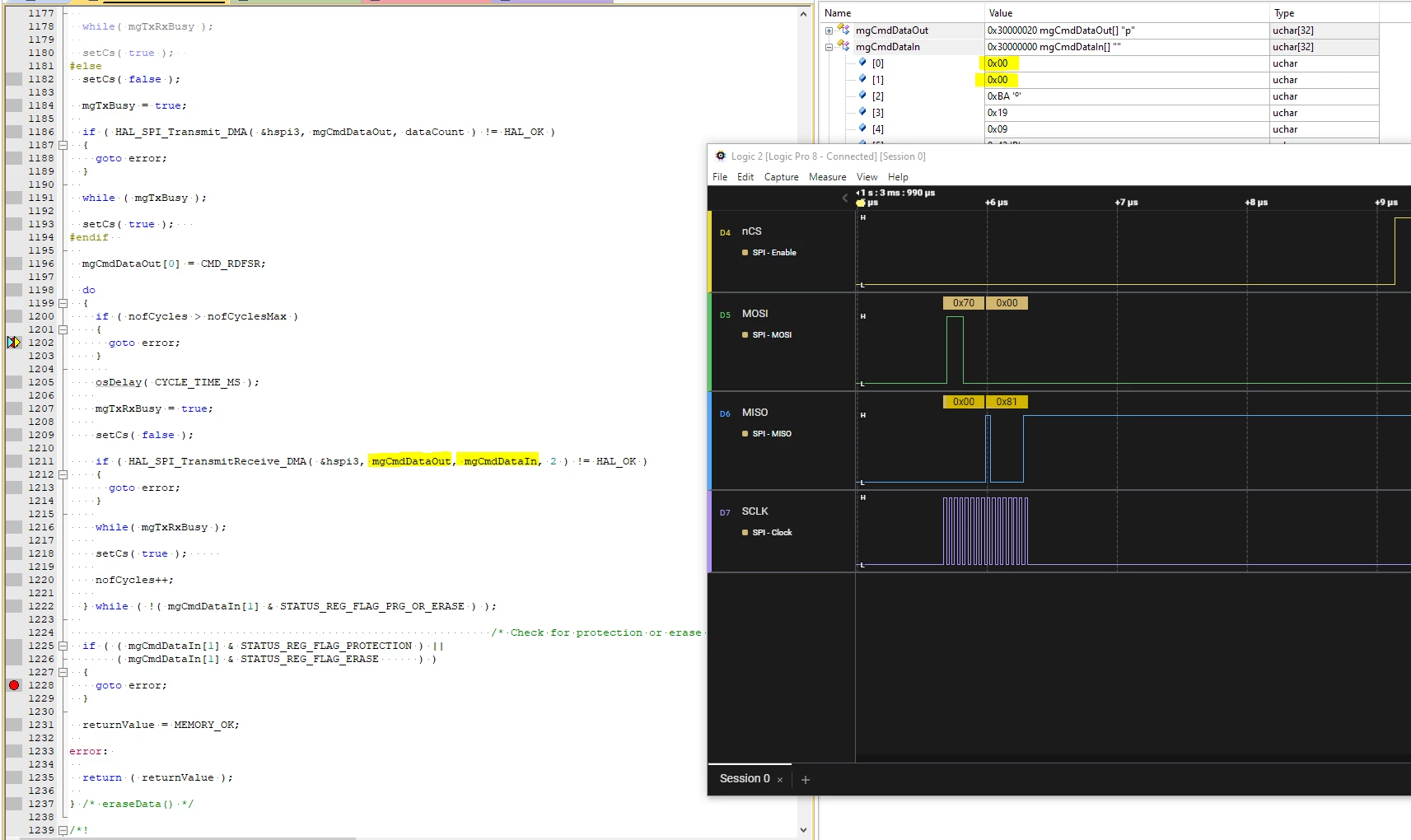Close the Session 0 tab
Viewport: 1411px width, 840px height.
pos(780,779)
